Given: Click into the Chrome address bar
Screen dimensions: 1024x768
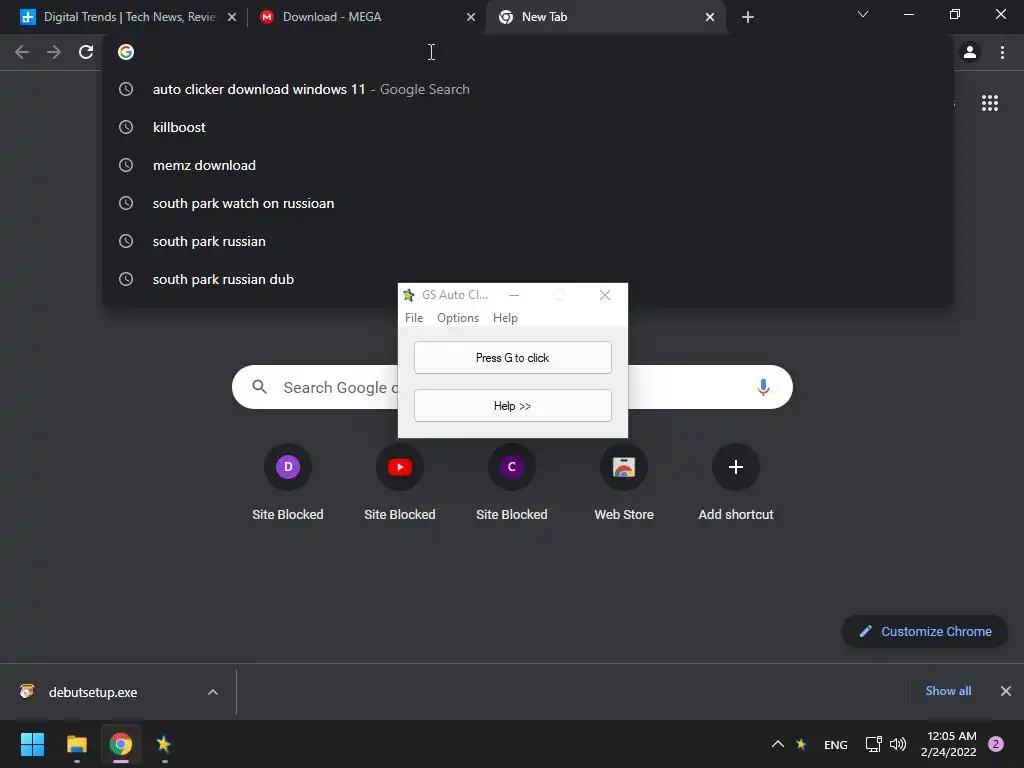Looking at the screenshot, I should pyautogui.click(x=528, y=52).
